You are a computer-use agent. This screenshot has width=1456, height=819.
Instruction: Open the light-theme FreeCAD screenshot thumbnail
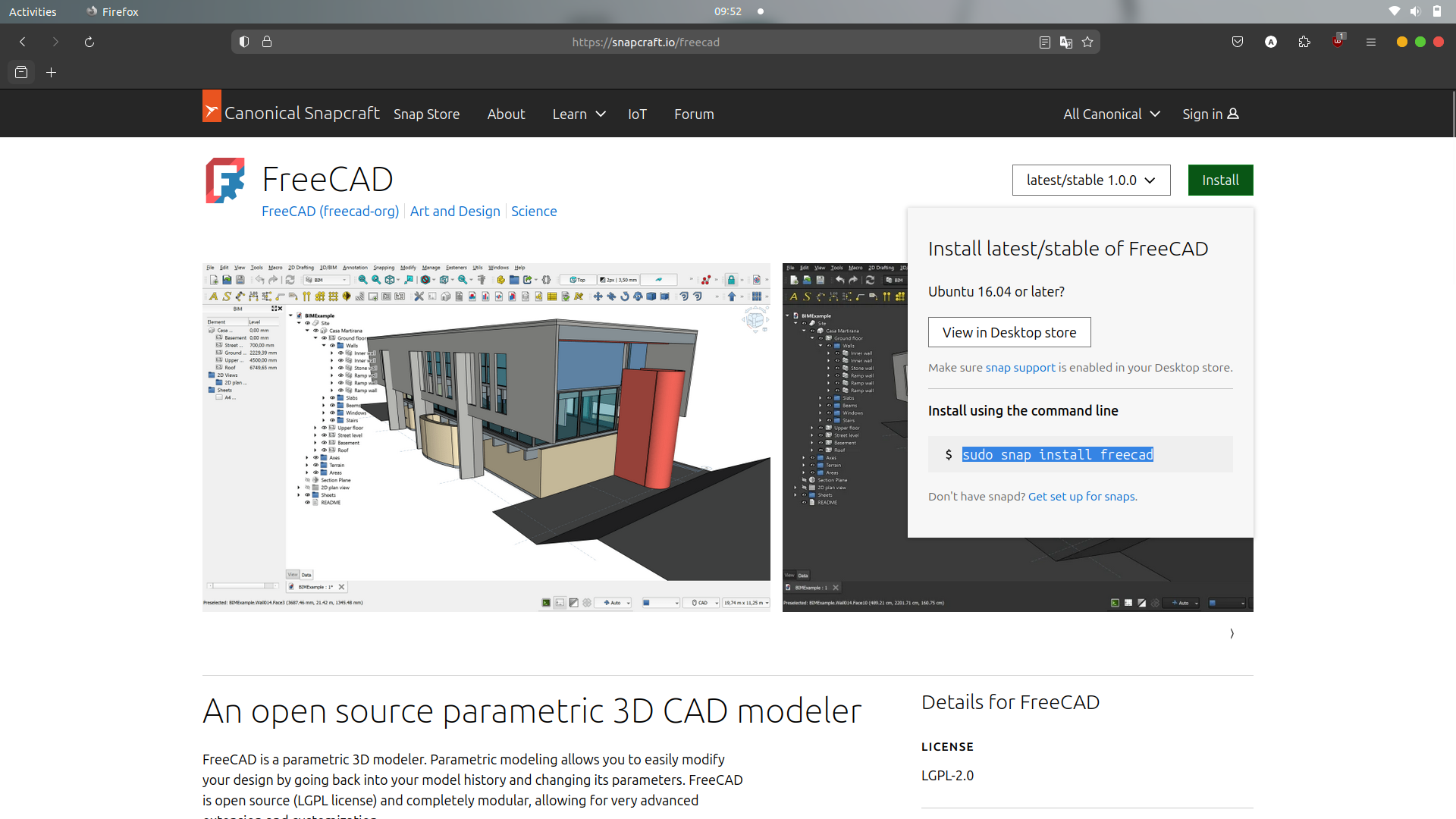(x=486, y=438)
